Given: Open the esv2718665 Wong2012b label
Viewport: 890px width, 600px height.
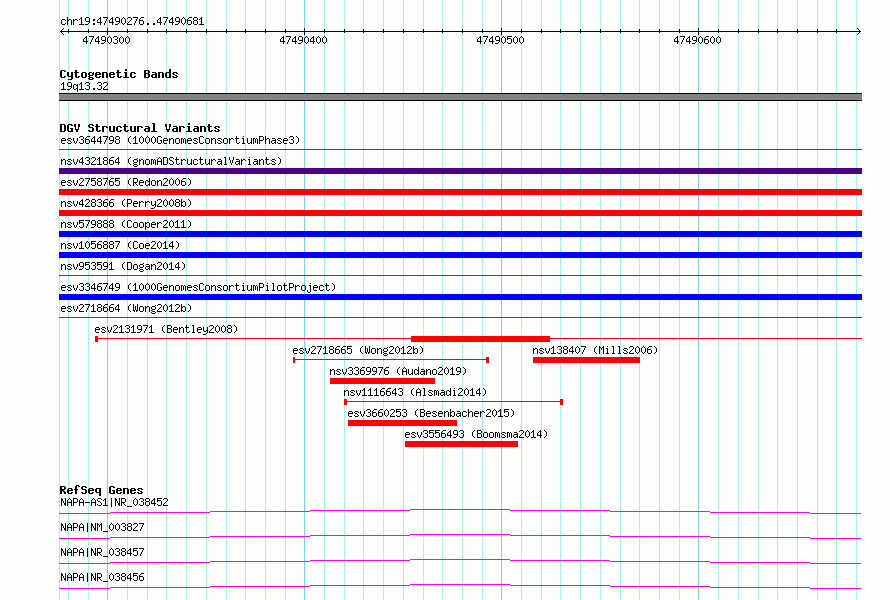Looking at the screenshot, I should click(x=358, y=350).
